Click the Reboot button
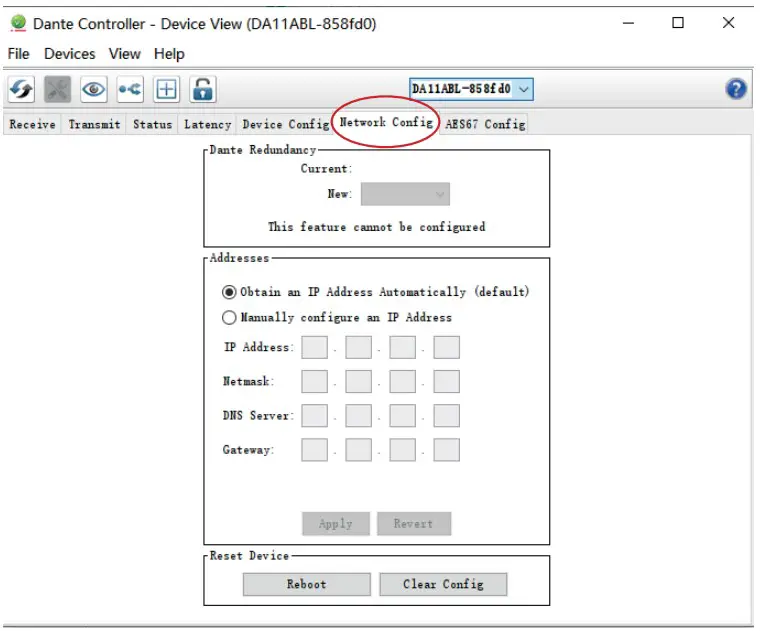The width and height of the screenshot is (760, 631). point(306,584)
